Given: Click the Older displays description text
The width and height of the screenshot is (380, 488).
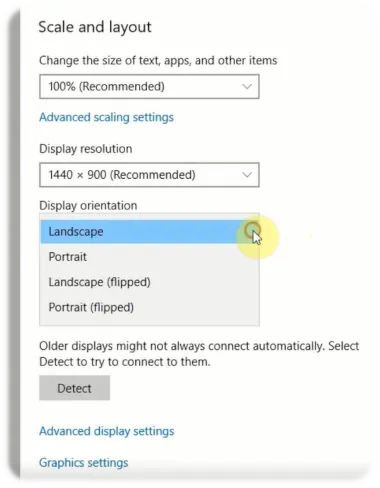Looking at the screenshot, I should 199,354.
